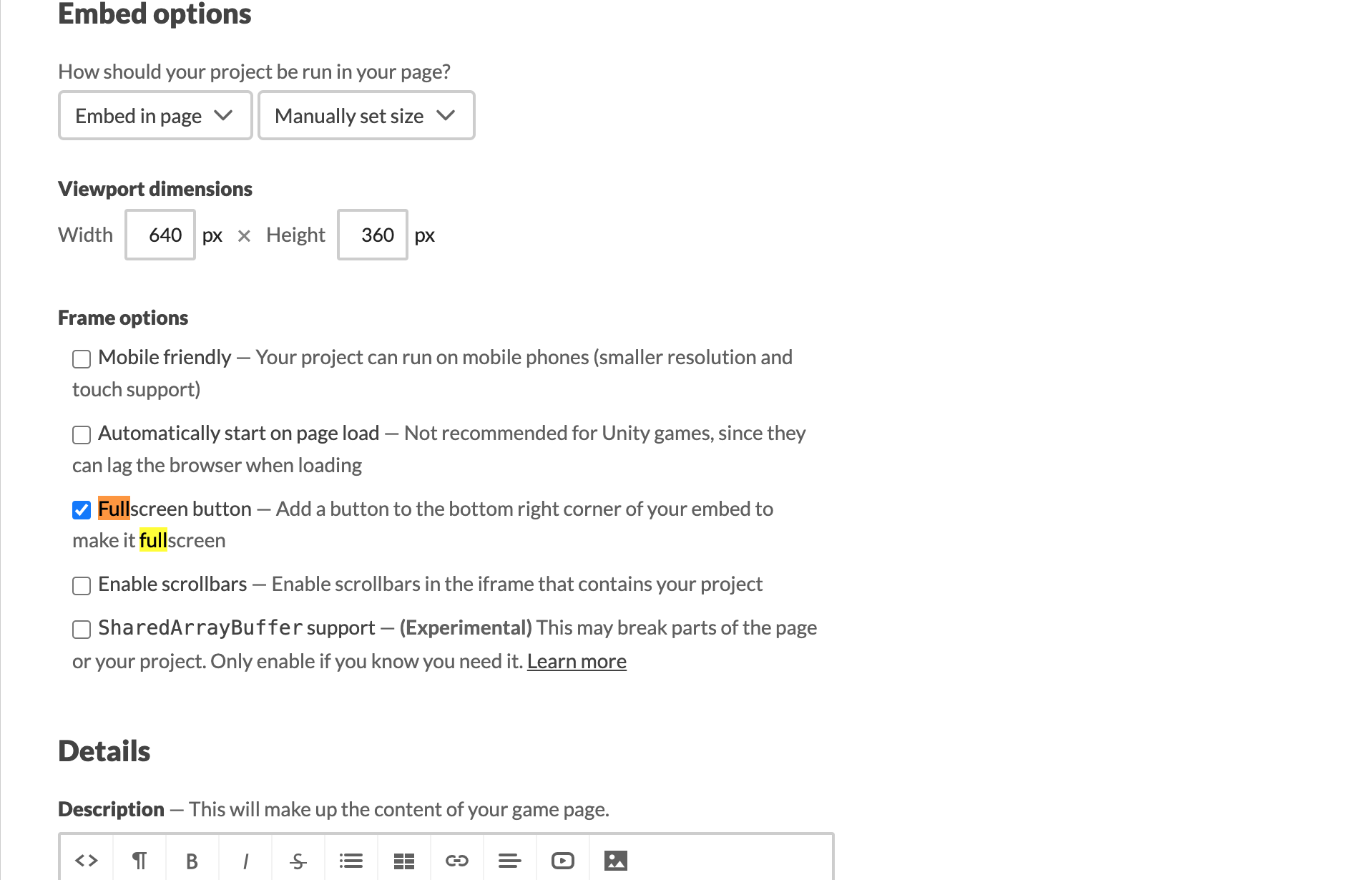
Task: Tick the Enable scrollbars checkbox
Action: coord(82,585)
